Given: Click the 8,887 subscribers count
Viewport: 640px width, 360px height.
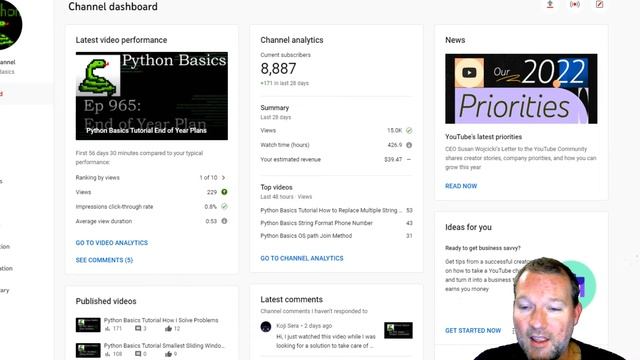Looking at the screenshot, I should [x=278, y=69].
